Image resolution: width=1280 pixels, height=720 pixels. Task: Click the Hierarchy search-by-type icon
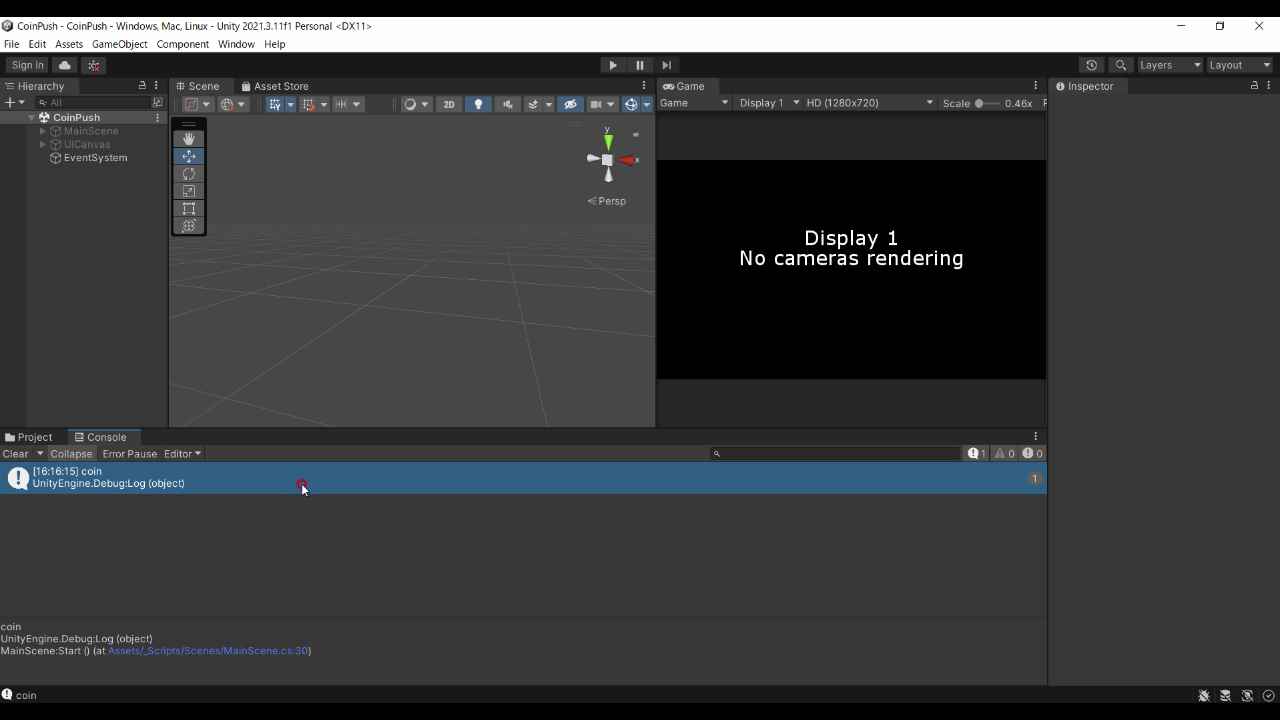click(x=157, y=103)
